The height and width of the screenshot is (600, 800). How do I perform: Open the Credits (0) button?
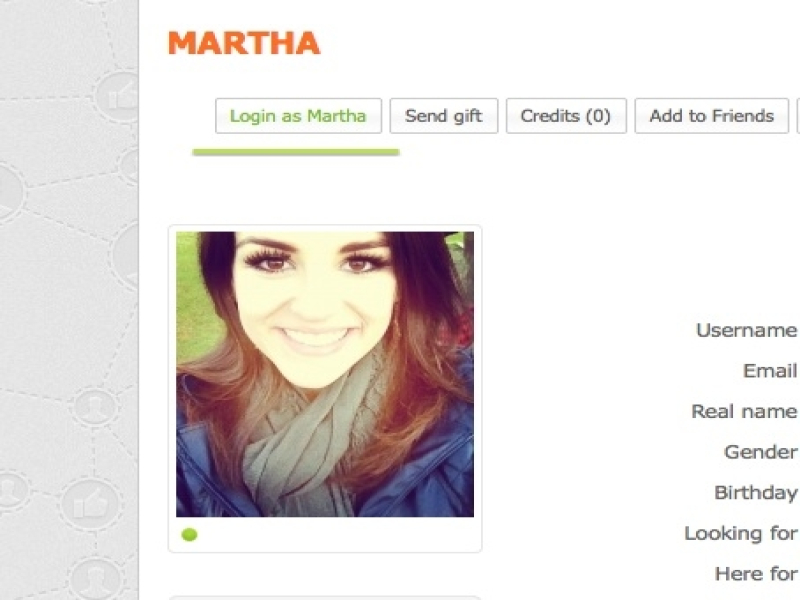pos(566,116)
